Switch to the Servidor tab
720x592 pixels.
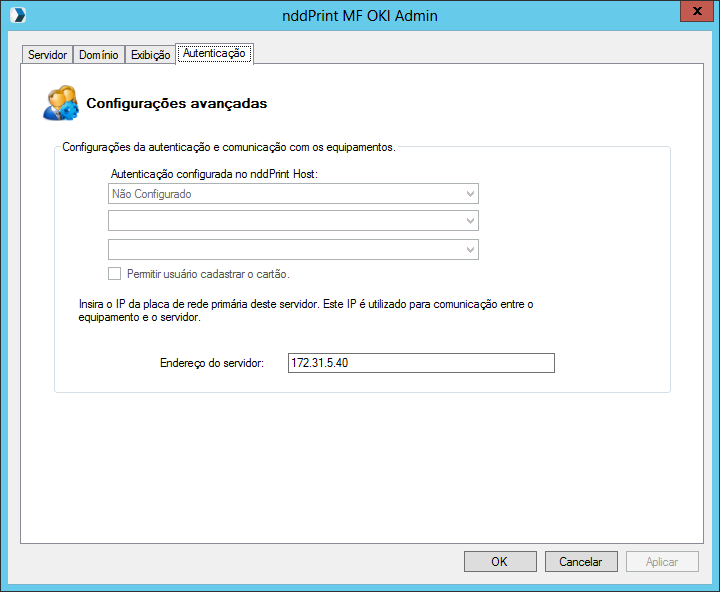pyautogui.click(x=47, y=55)
